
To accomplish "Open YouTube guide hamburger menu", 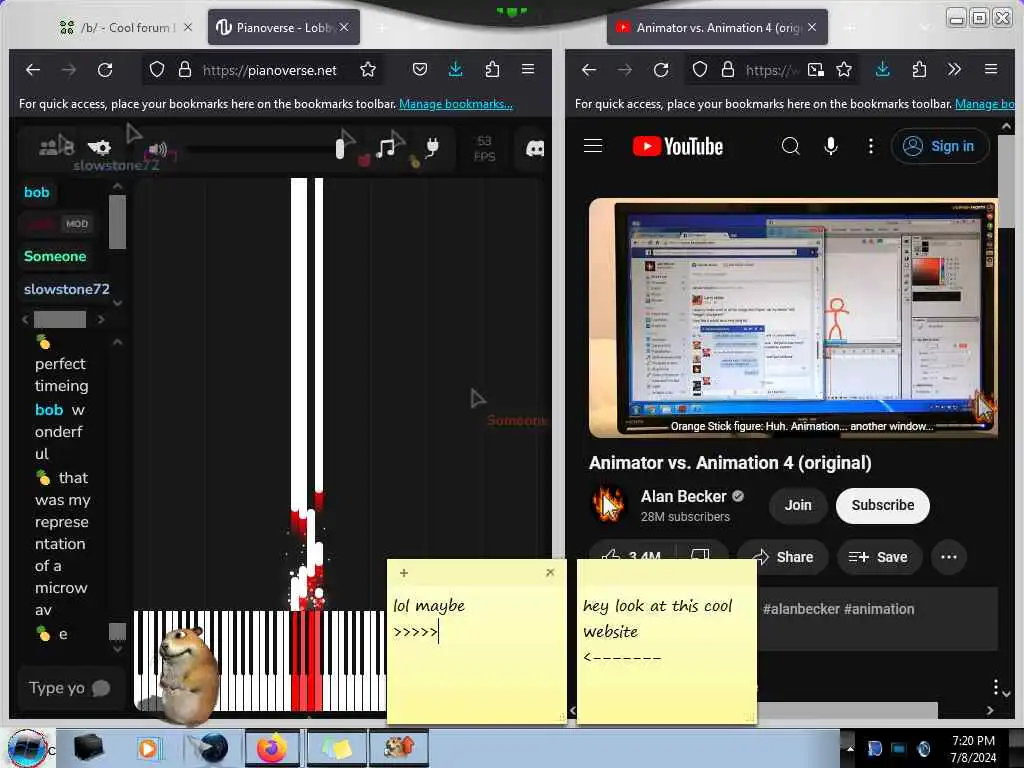I will (x=593, y=146).
